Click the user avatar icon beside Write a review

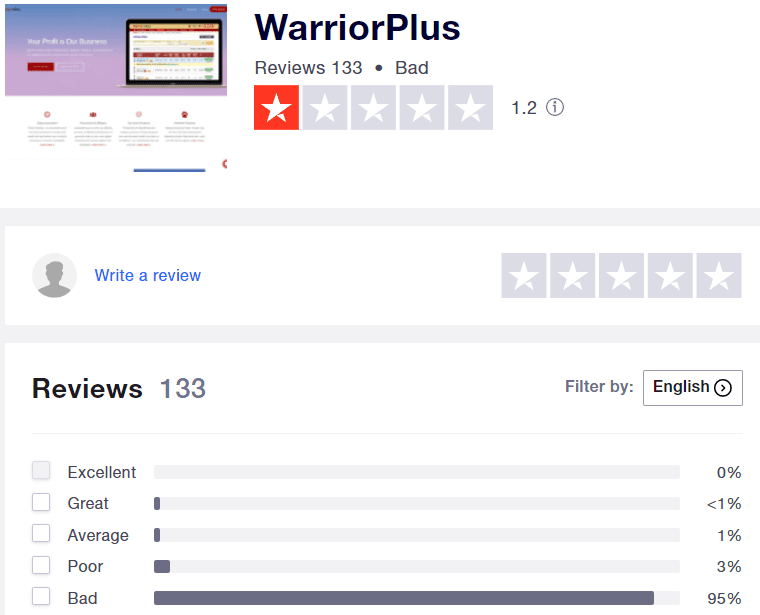click(x=54, y=275)
